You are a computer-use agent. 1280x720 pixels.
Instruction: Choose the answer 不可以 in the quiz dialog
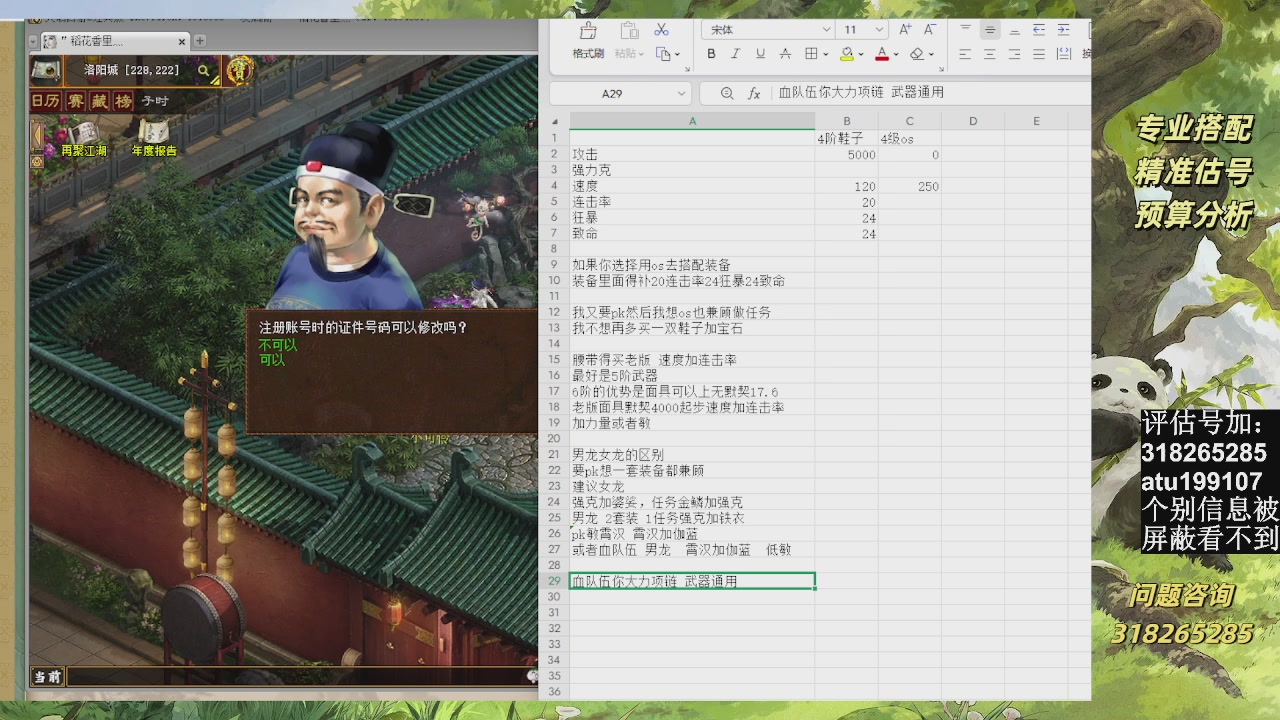click(x=278, y=344)
